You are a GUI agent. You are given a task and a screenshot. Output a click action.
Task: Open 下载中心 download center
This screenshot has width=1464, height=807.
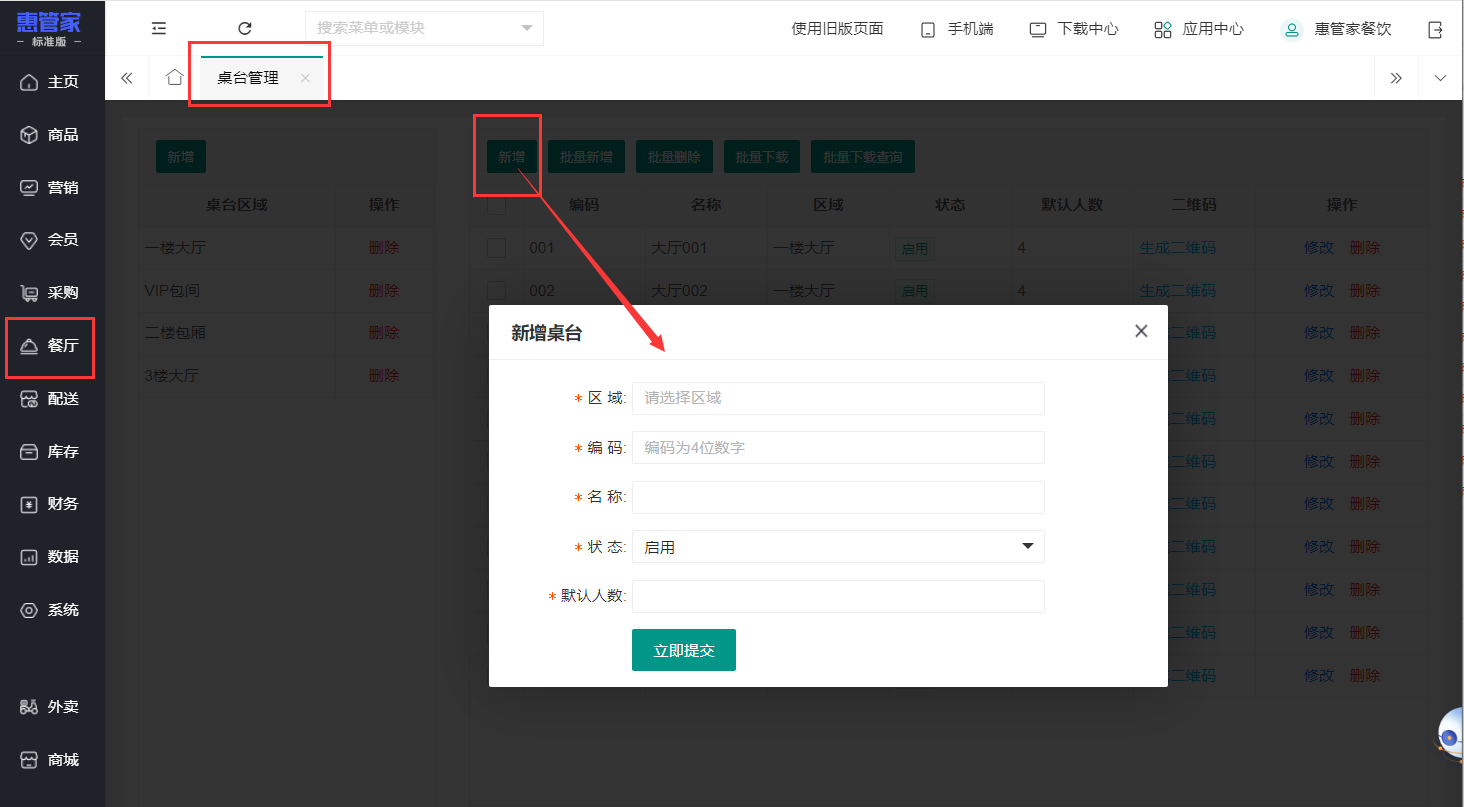pos(1074,29)
